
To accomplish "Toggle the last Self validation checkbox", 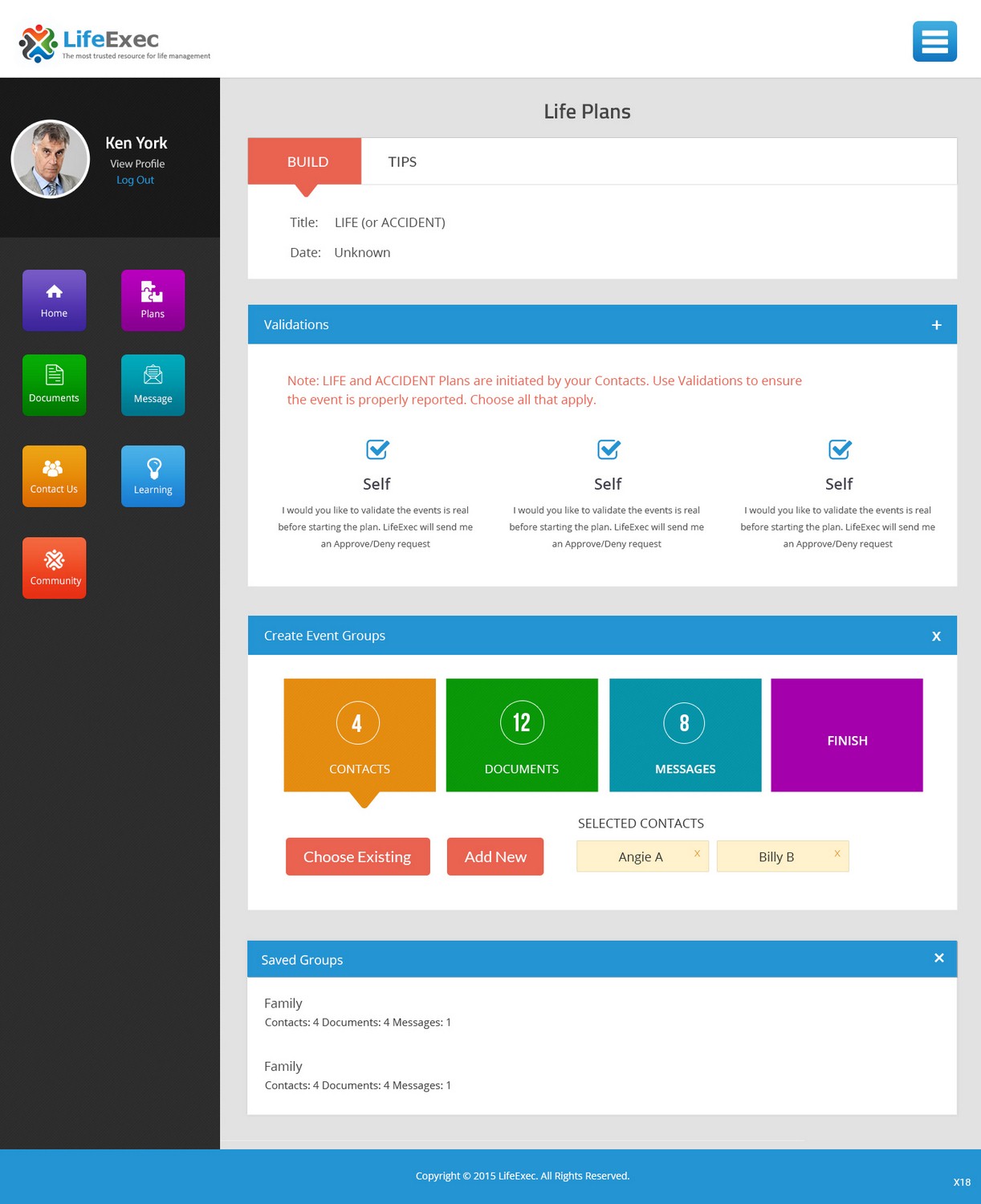I will click(x=840, y=449).
